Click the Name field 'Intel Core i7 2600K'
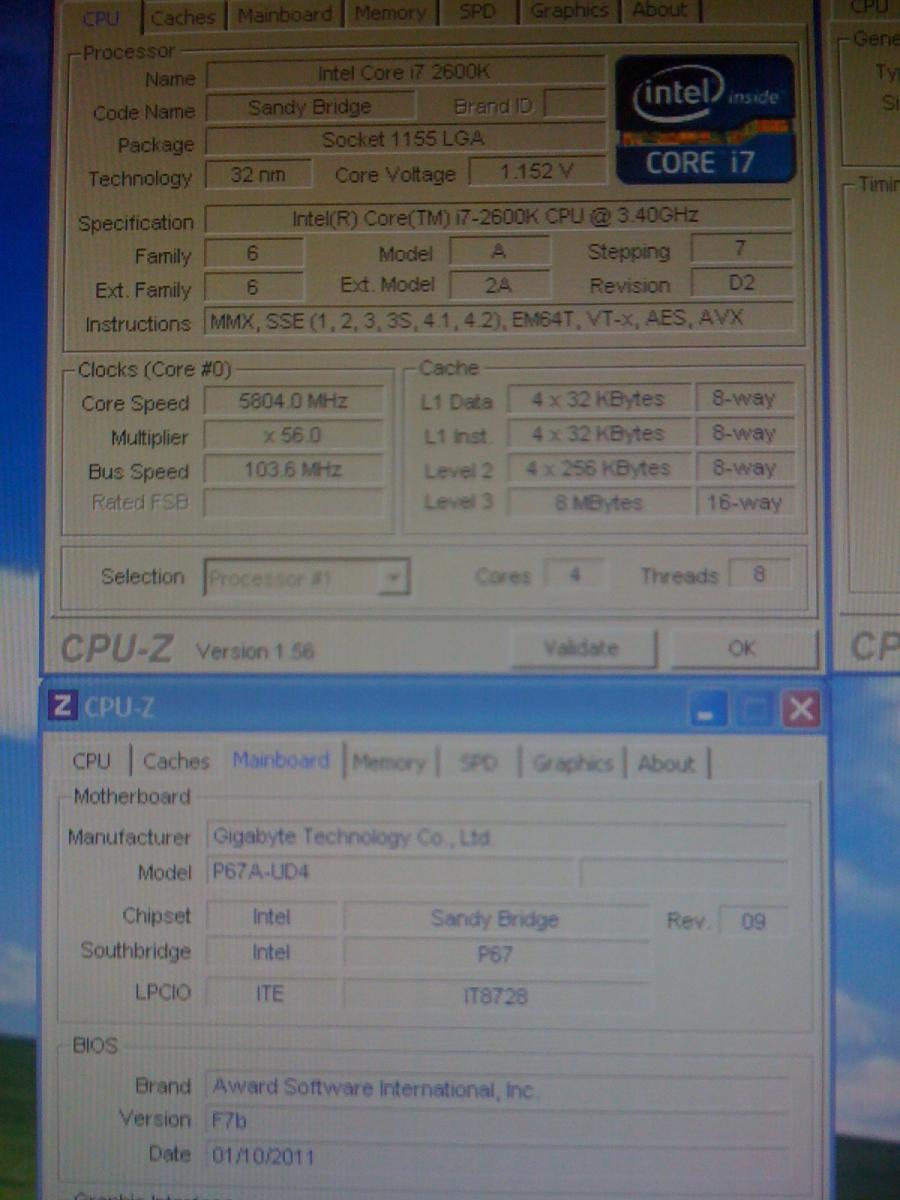900x1200 pixels. point(405,73)
